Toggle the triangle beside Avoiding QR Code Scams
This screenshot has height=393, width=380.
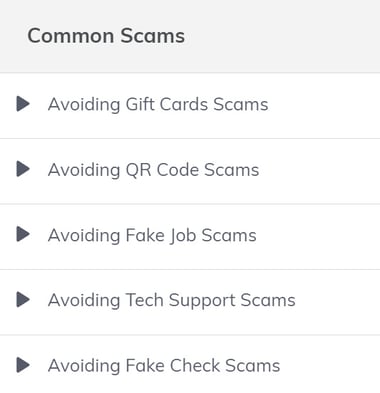(23, 169)
